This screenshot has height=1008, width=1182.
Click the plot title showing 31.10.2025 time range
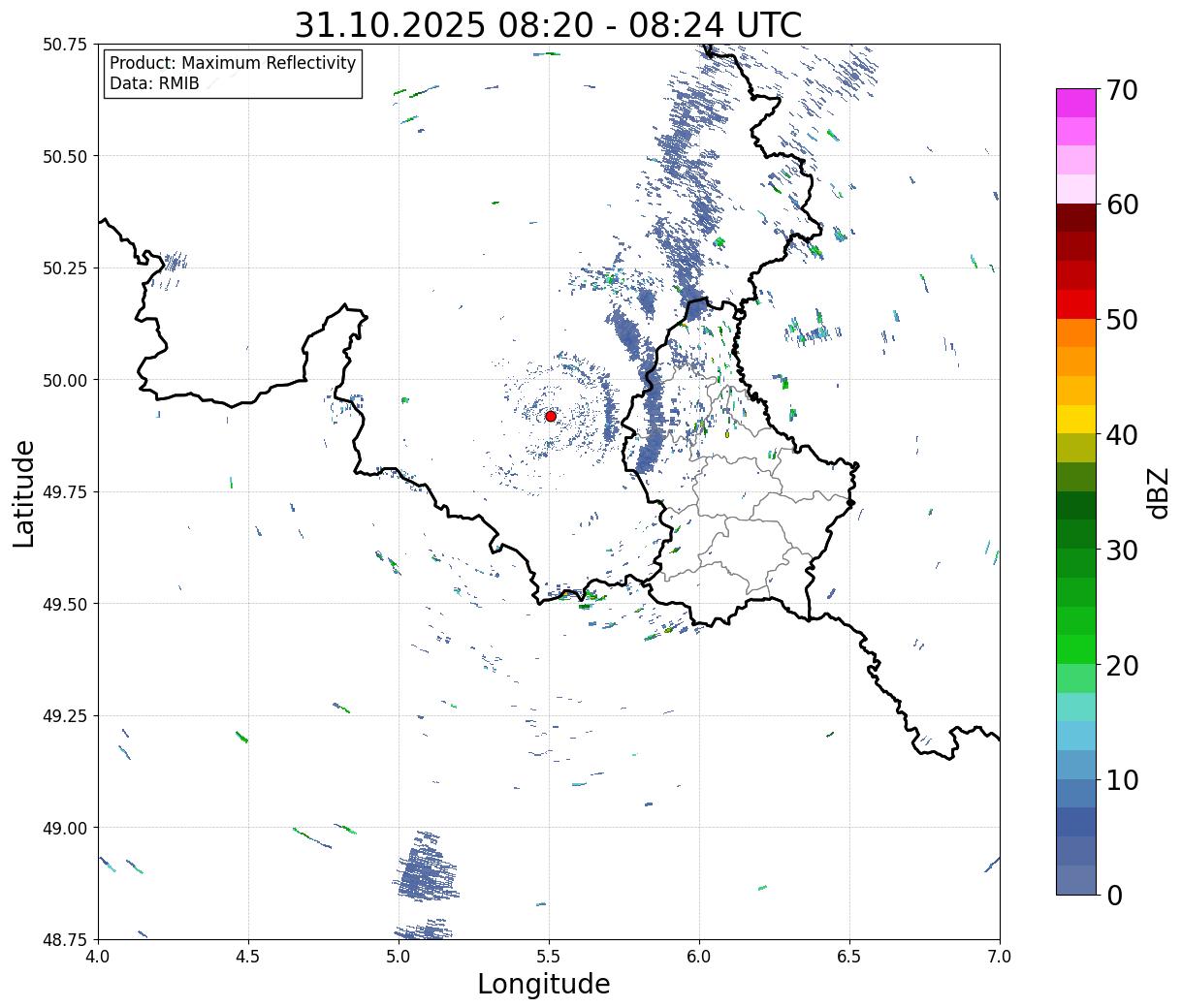pyautogui.click(x=548, y=24)
